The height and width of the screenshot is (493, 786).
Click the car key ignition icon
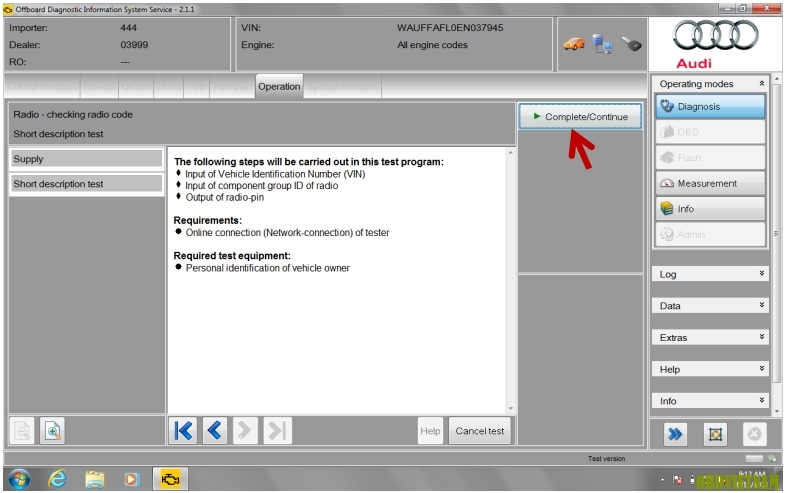click(632, 44)
